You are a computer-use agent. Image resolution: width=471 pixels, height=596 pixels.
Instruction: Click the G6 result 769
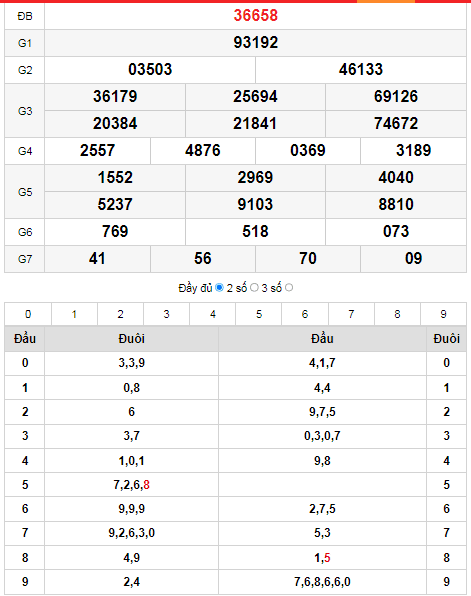pyautogui.click(x=115, y=231)
